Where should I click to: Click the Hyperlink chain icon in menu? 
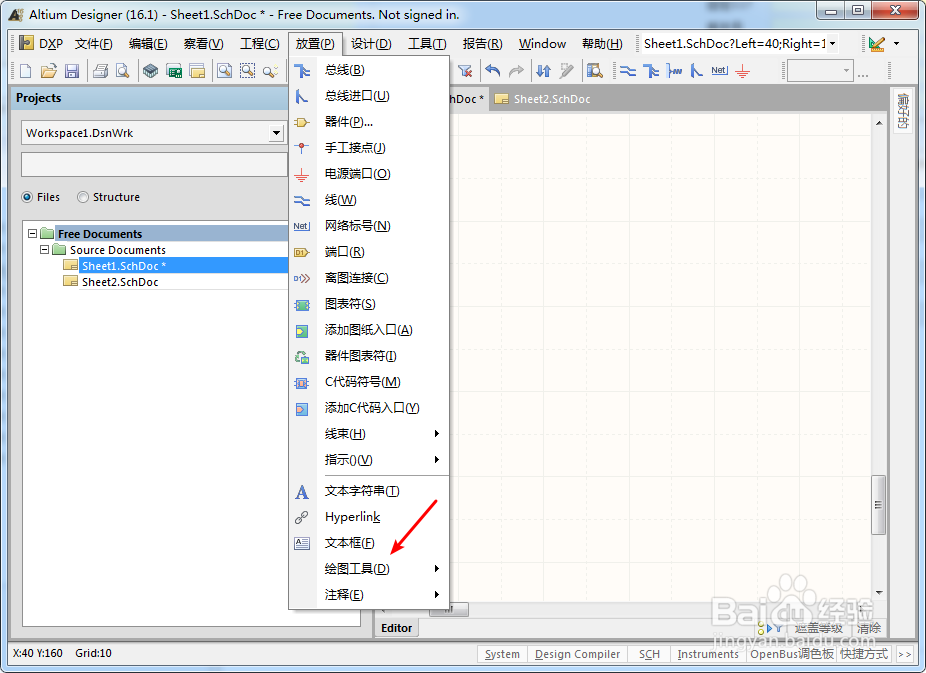pyautogui.click(x=302, y=517)
